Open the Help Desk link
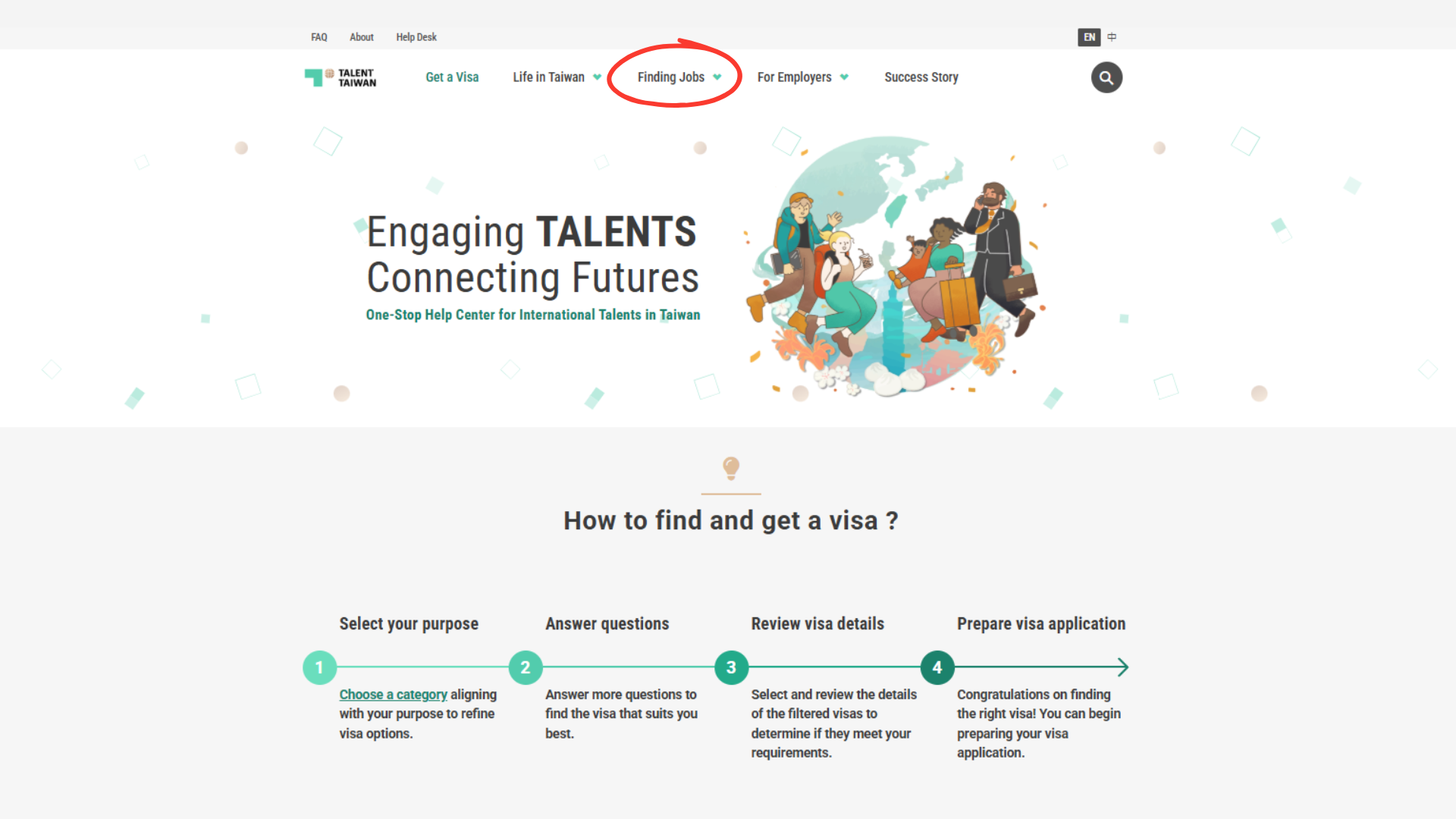The height and width of the screenshot is (819, 1456). [416, 37]
